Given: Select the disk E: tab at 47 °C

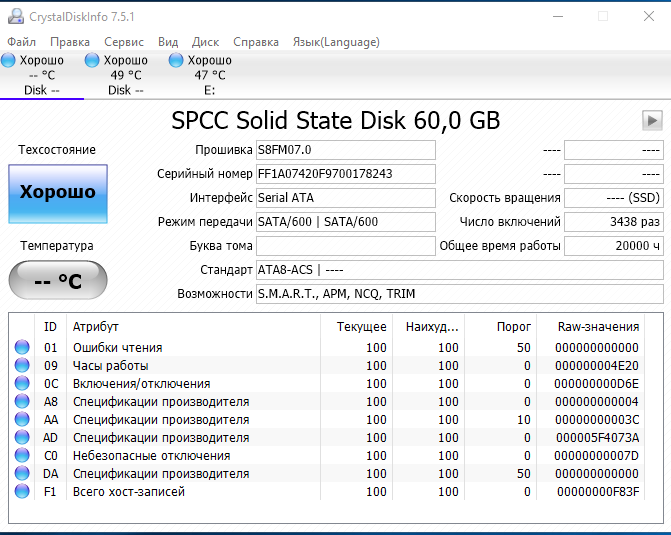Looking at the screenshot, I should coord(204,75).
